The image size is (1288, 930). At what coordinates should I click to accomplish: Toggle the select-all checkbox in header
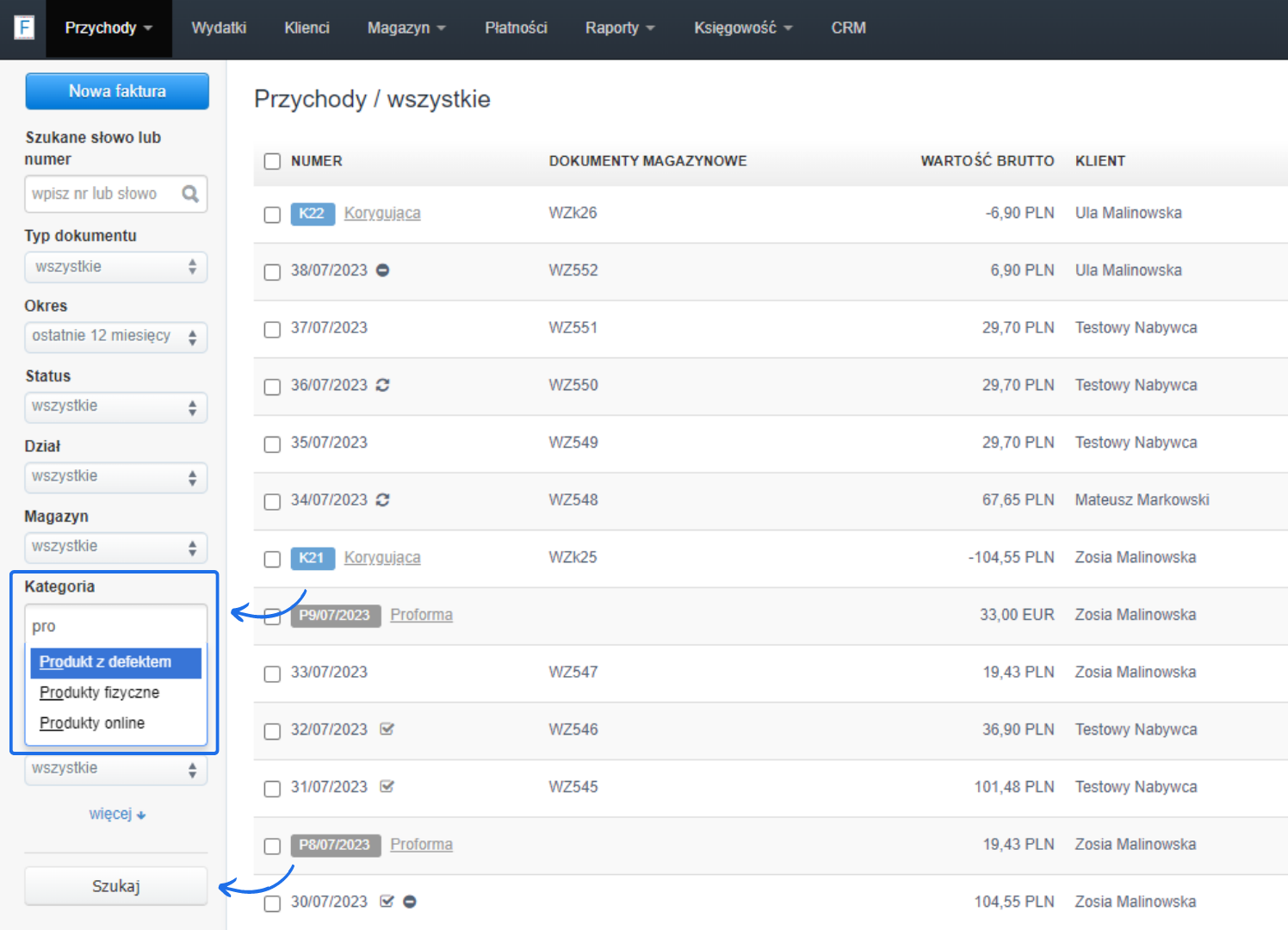pos(272,161)
